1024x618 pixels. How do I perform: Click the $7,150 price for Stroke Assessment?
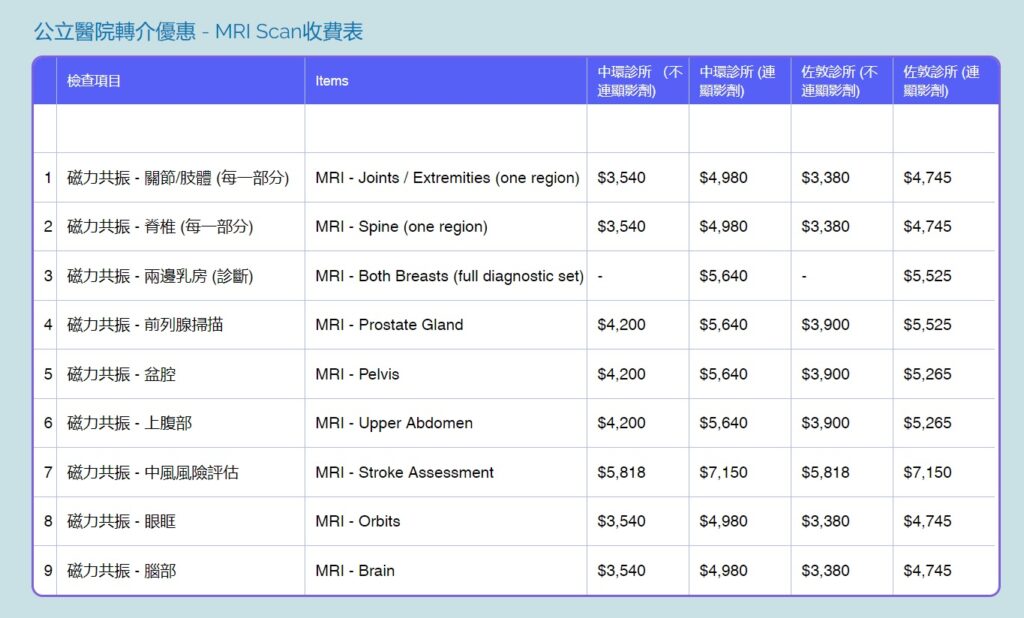pyautogui.click(x=724, y=472)
